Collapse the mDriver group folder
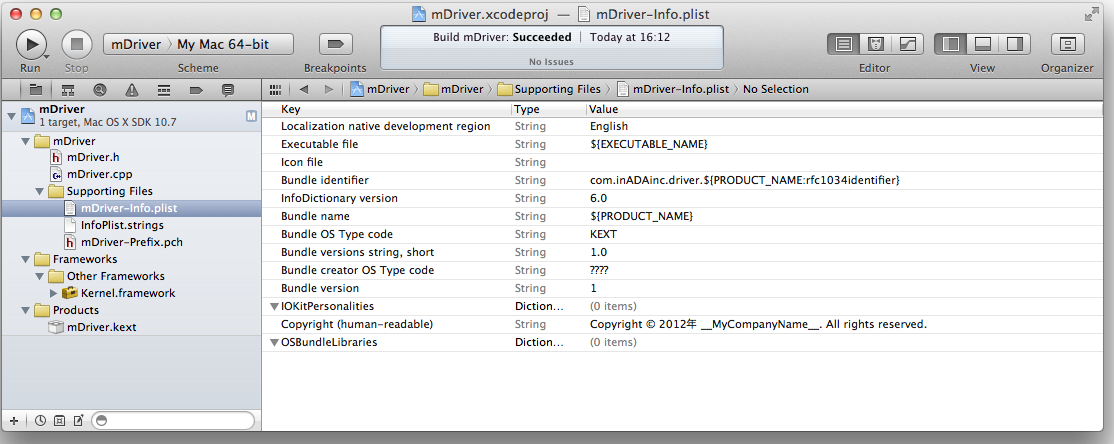The height and width of the screenshot is (444, 1114). [26, 141]
